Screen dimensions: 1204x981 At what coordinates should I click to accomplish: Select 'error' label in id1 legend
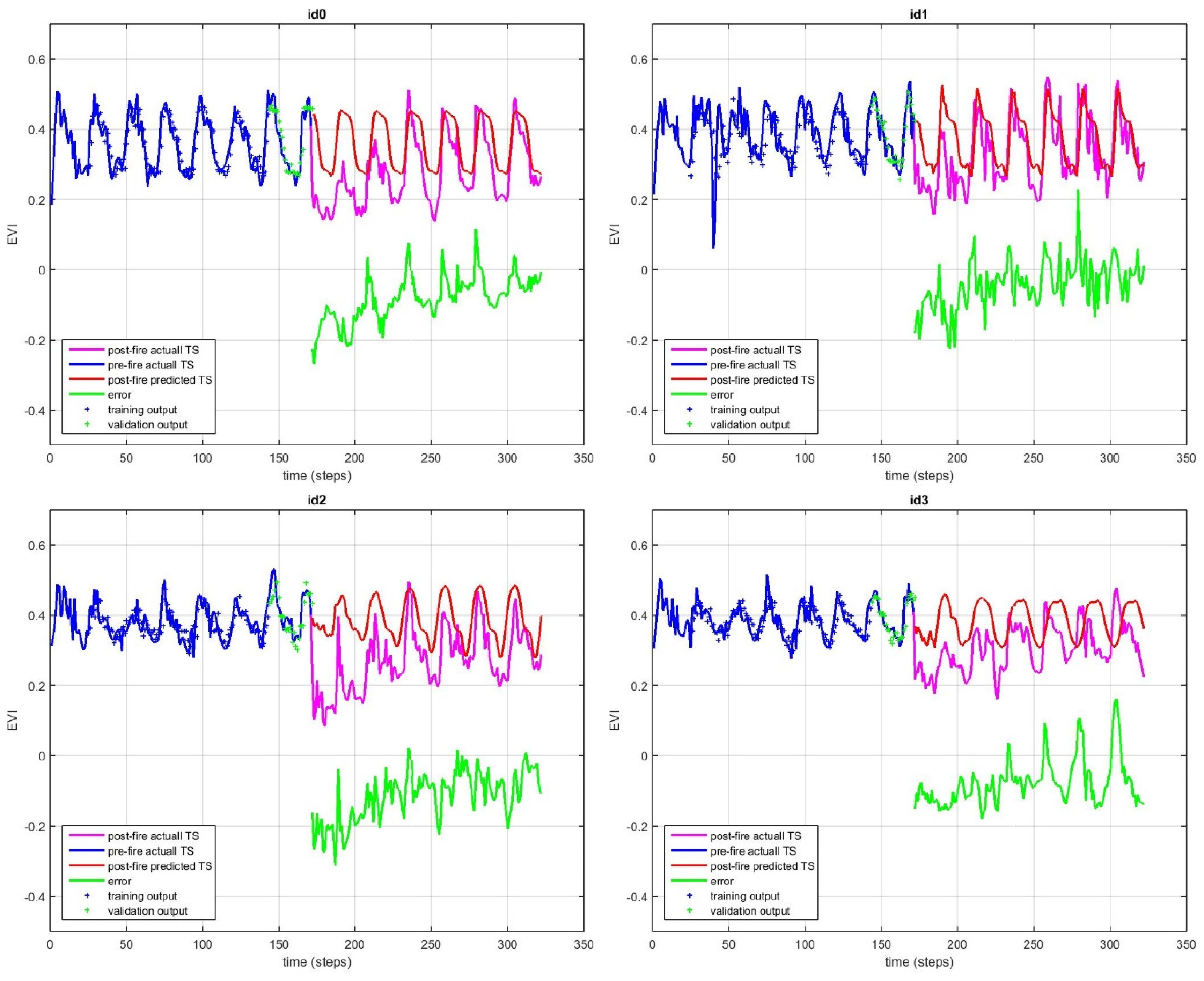coord(722,395)
